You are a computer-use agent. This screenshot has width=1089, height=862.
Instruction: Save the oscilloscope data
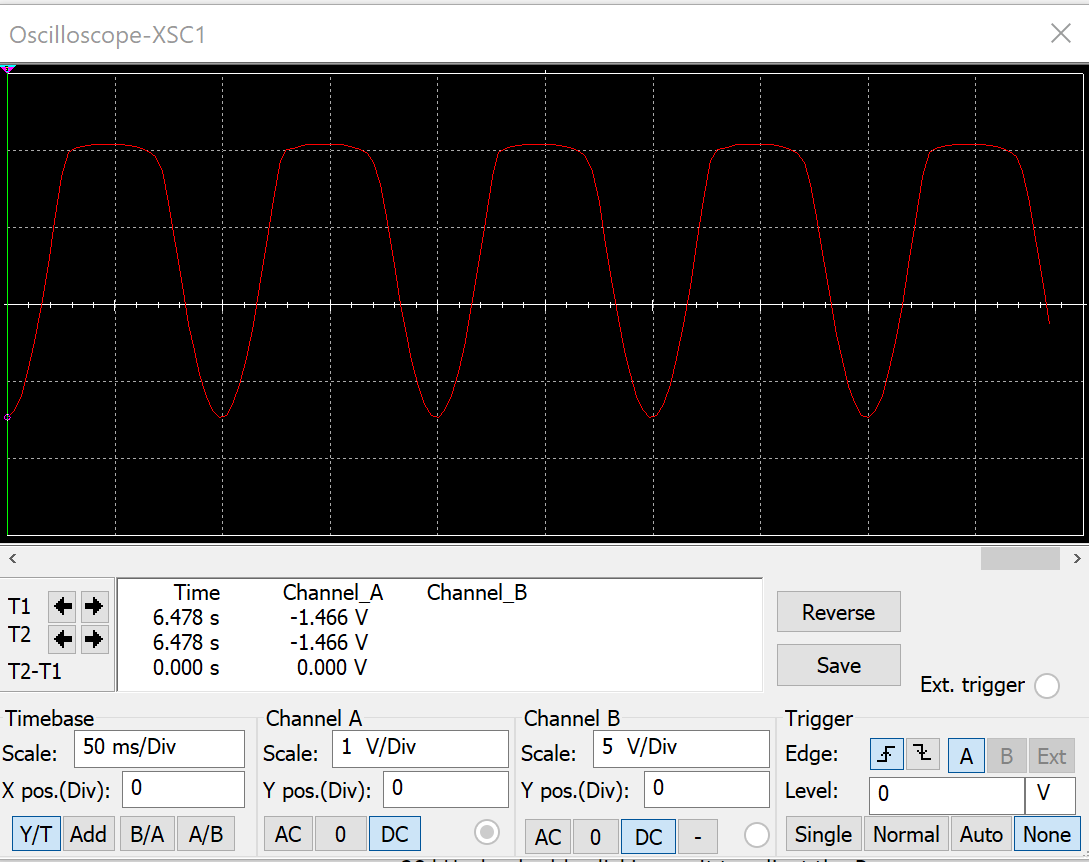[x=838, y=664]
